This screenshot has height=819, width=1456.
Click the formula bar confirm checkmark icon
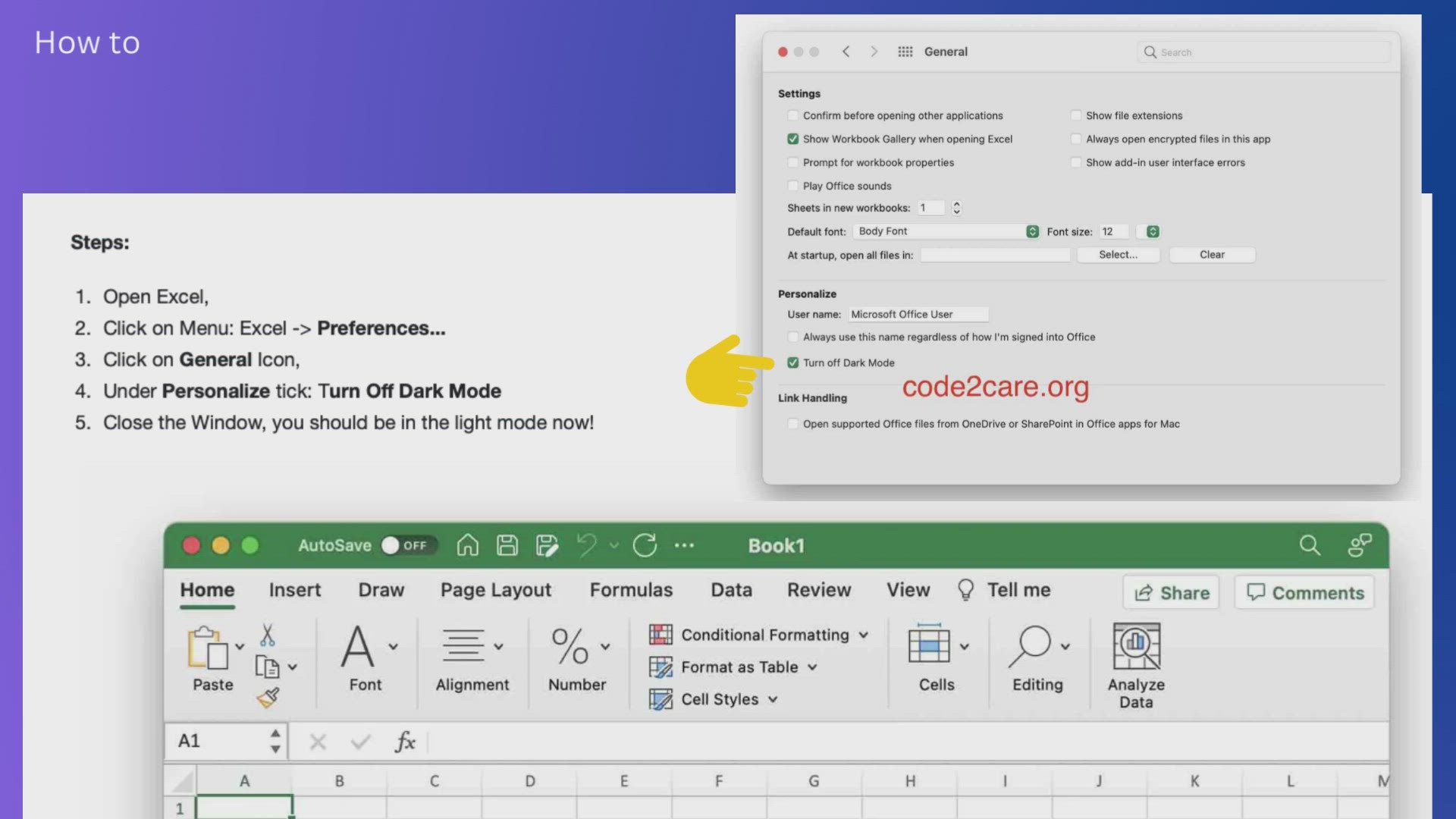tap(361, 742)
